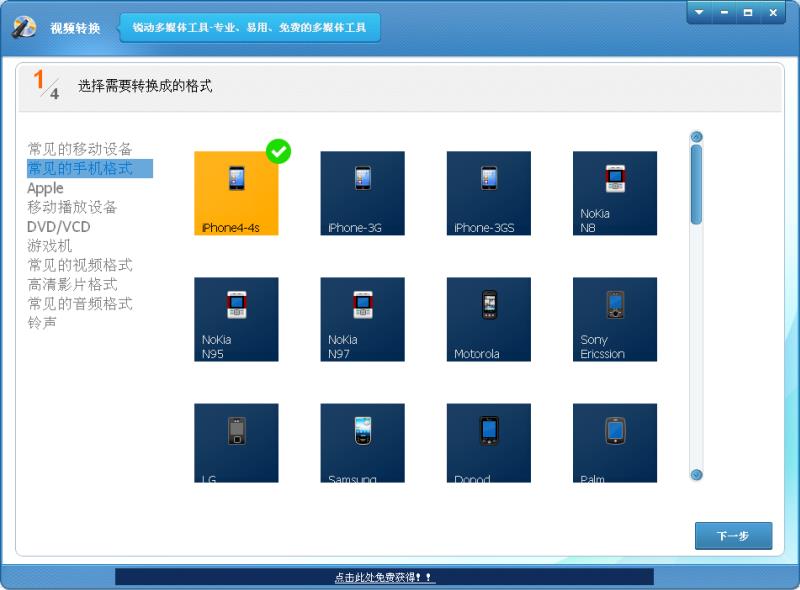The width and height of the screenshot is (800, 590).
Task: Select the iPhone4-4s format tile
Action: pyautogui.click(x=236, y=193)
